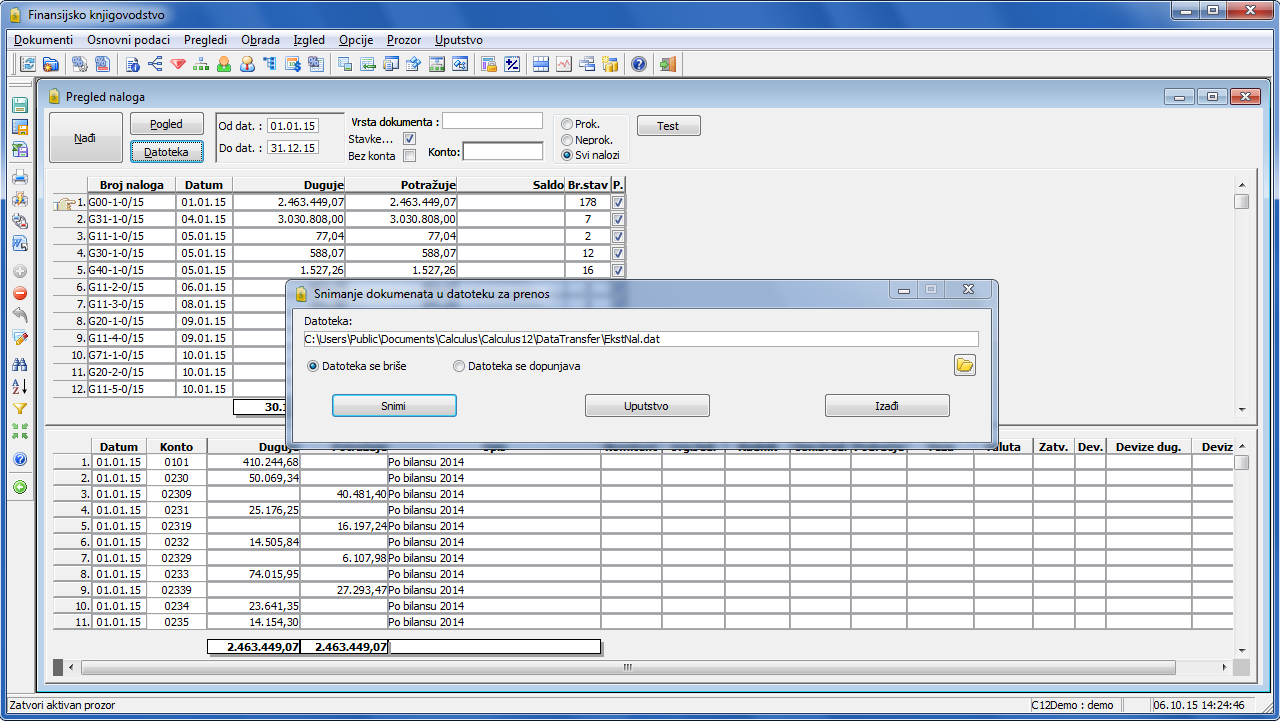Screen dimensions: 1280x721
Task: Click the red delete icon in sidebar
Action: pos(19,293)
